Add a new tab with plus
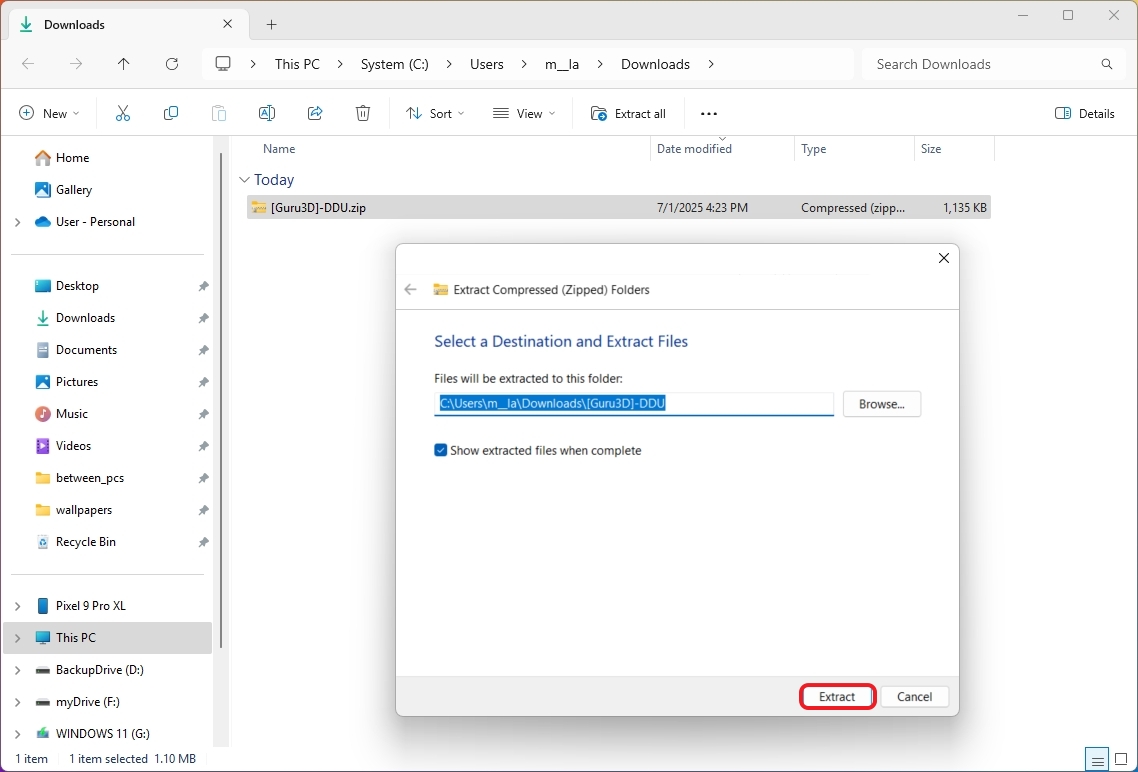 [271, 25]
